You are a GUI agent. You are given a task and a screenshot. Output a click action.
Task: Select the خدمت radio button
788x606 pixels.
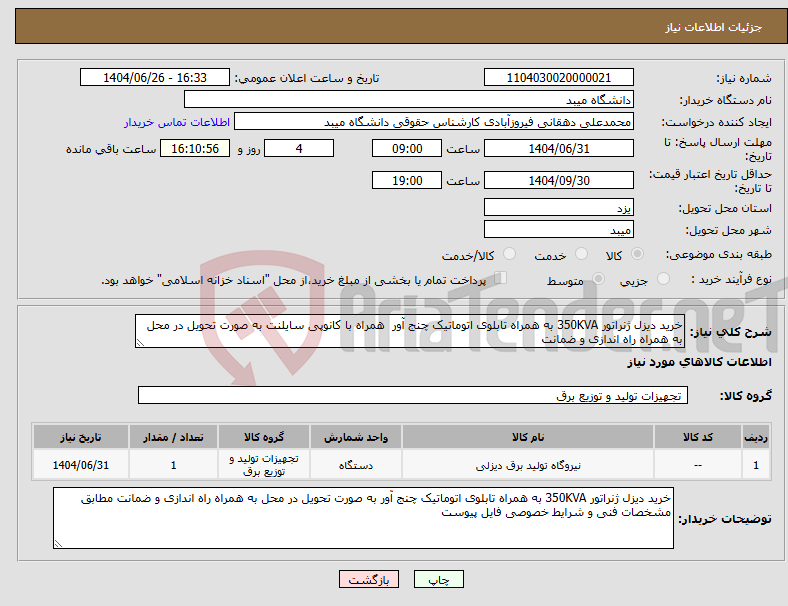pos(581,254)
